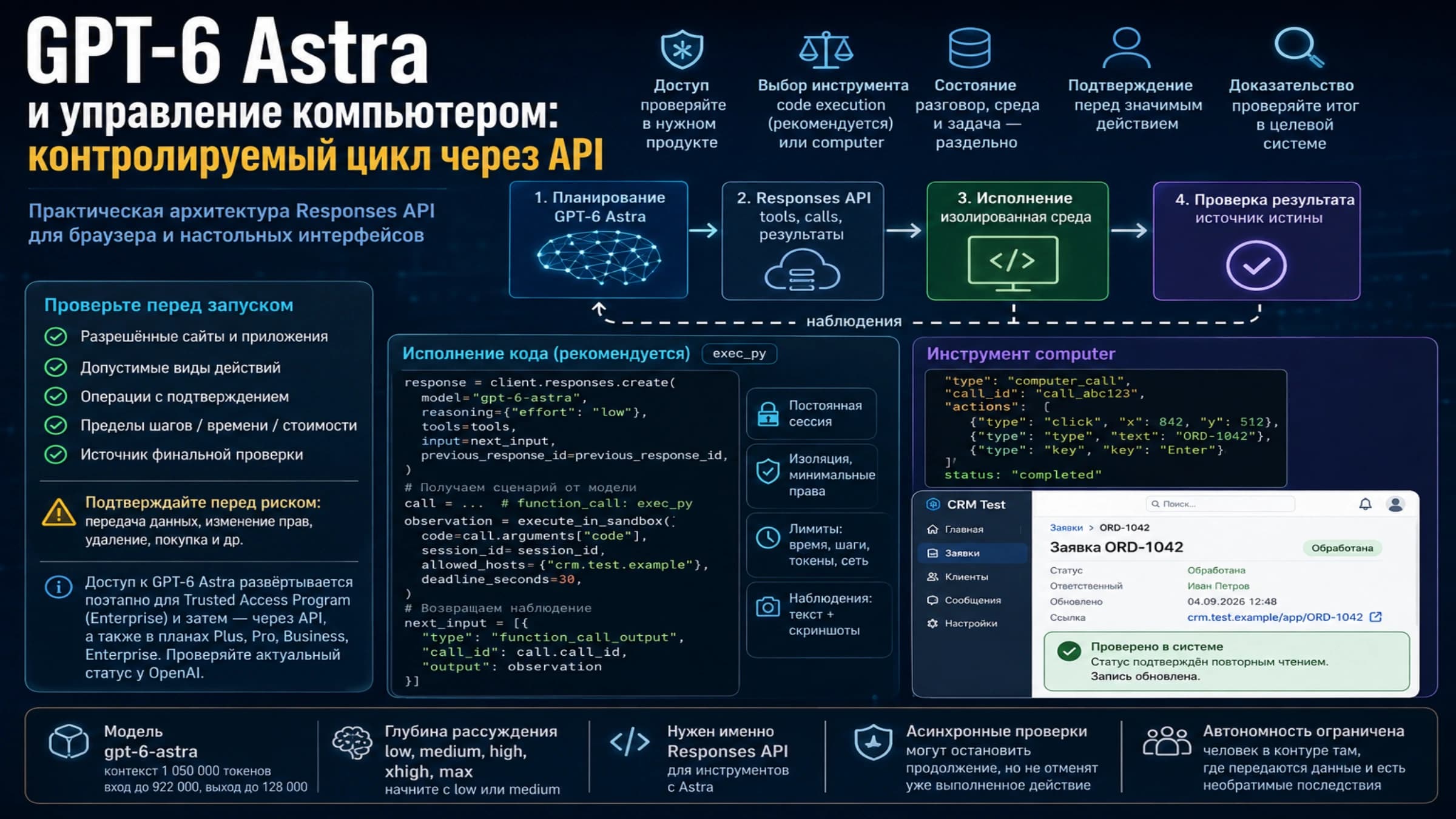Click the 4. Проверка результата step title
1456x819 pixels.
pyautogui.click(x=1264, y=200)
